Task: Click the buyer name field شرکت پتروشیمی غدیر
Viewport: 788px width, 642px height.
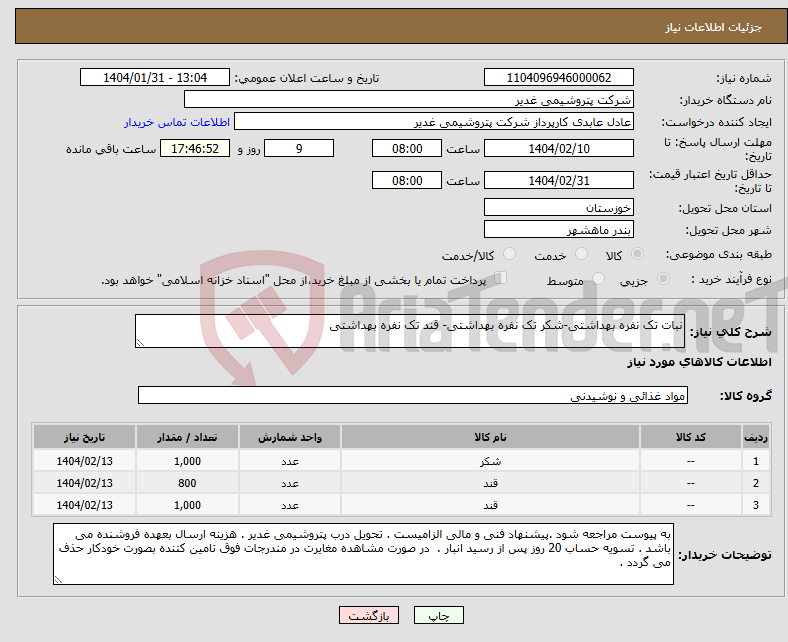Action: pyautogui.click(x=409, y=100)
